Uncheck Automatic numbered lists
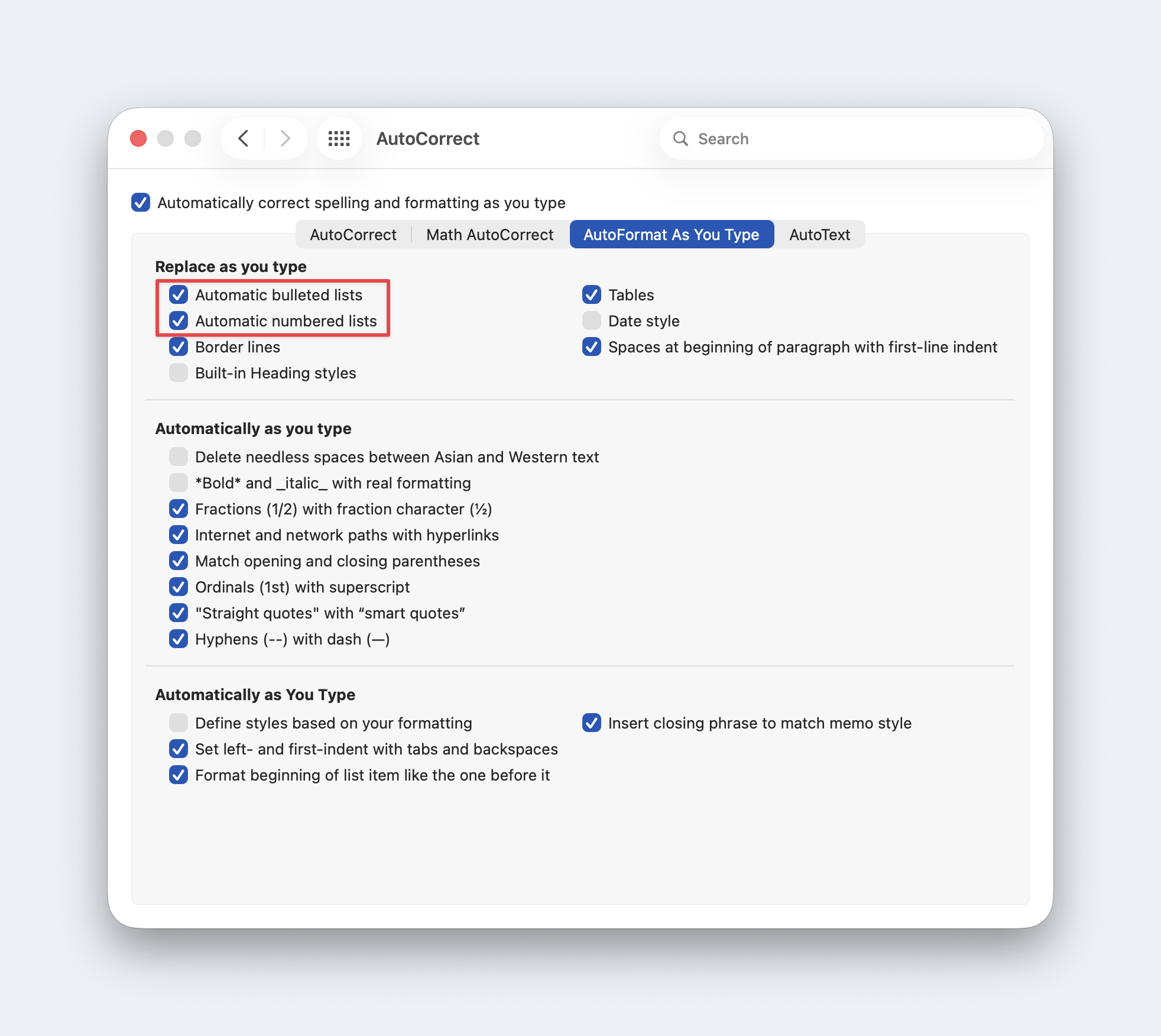 coord(179,320)
